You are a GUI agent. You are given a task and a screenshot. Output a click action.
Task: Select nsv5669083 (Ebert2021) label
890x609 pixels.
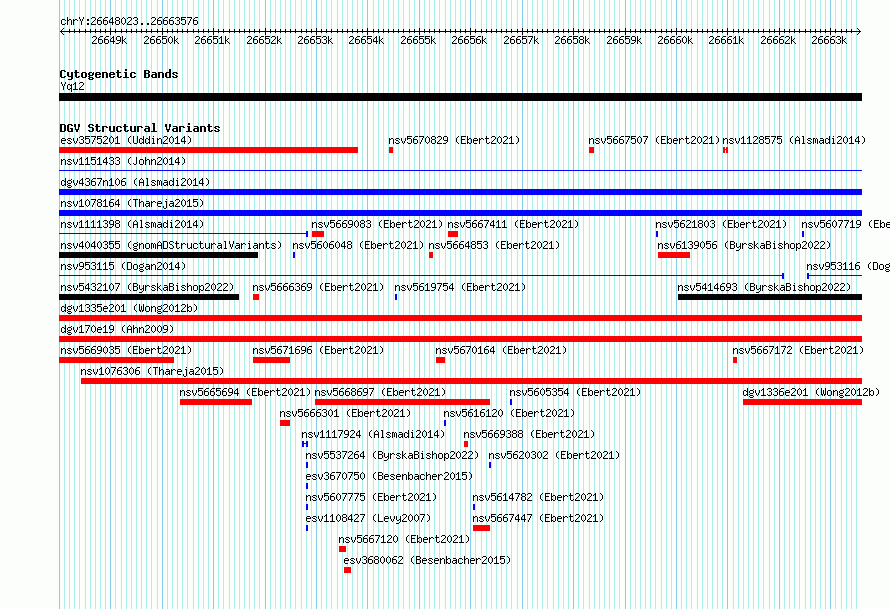point(377,224)
